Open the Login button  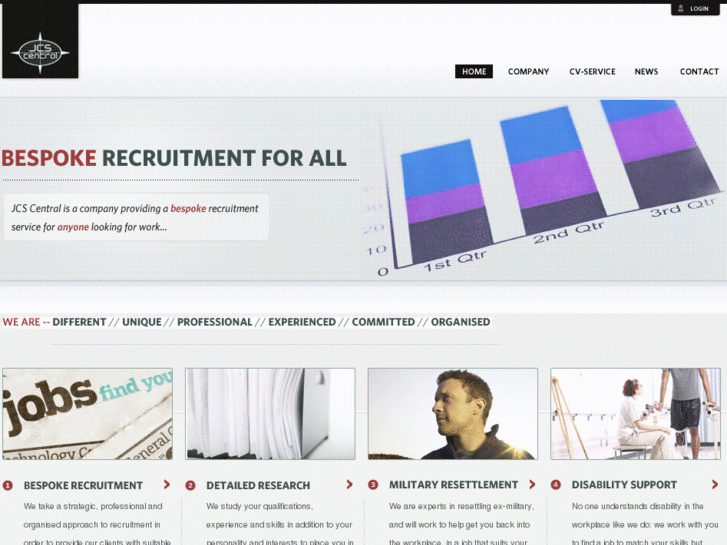pyautogui.click(x=695, y=9)
